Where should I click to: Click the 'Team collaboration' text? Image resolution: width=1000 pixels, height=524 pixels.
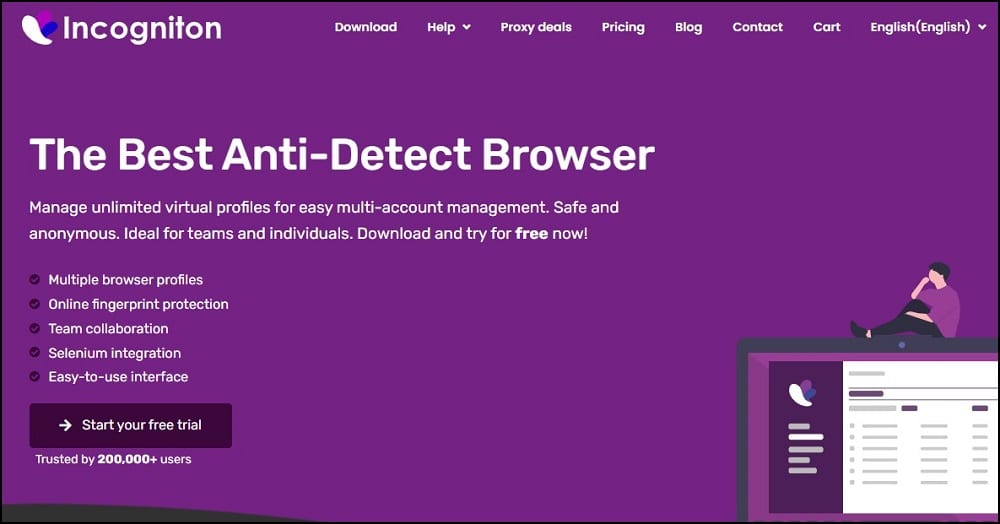tap(108, 328)
